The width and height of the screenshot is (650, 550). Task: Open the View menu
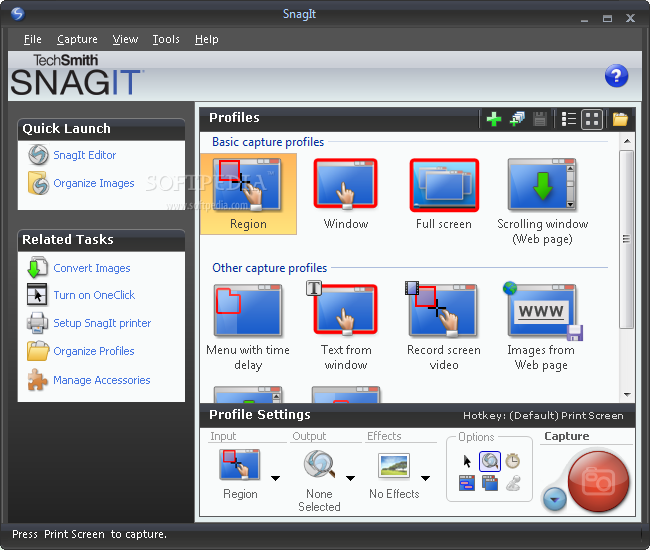[125, 39]
